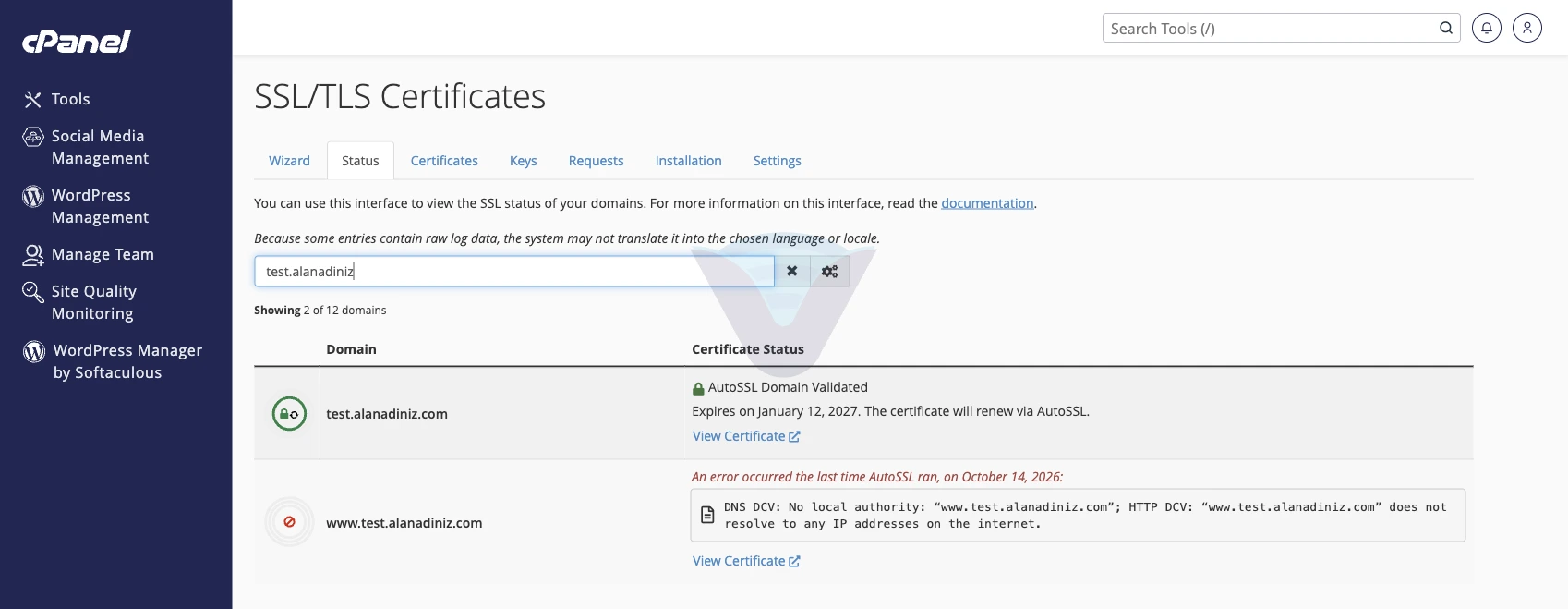Open the filter options gear button
Viewport: 1568px width, 609px height.
point(830,272)
